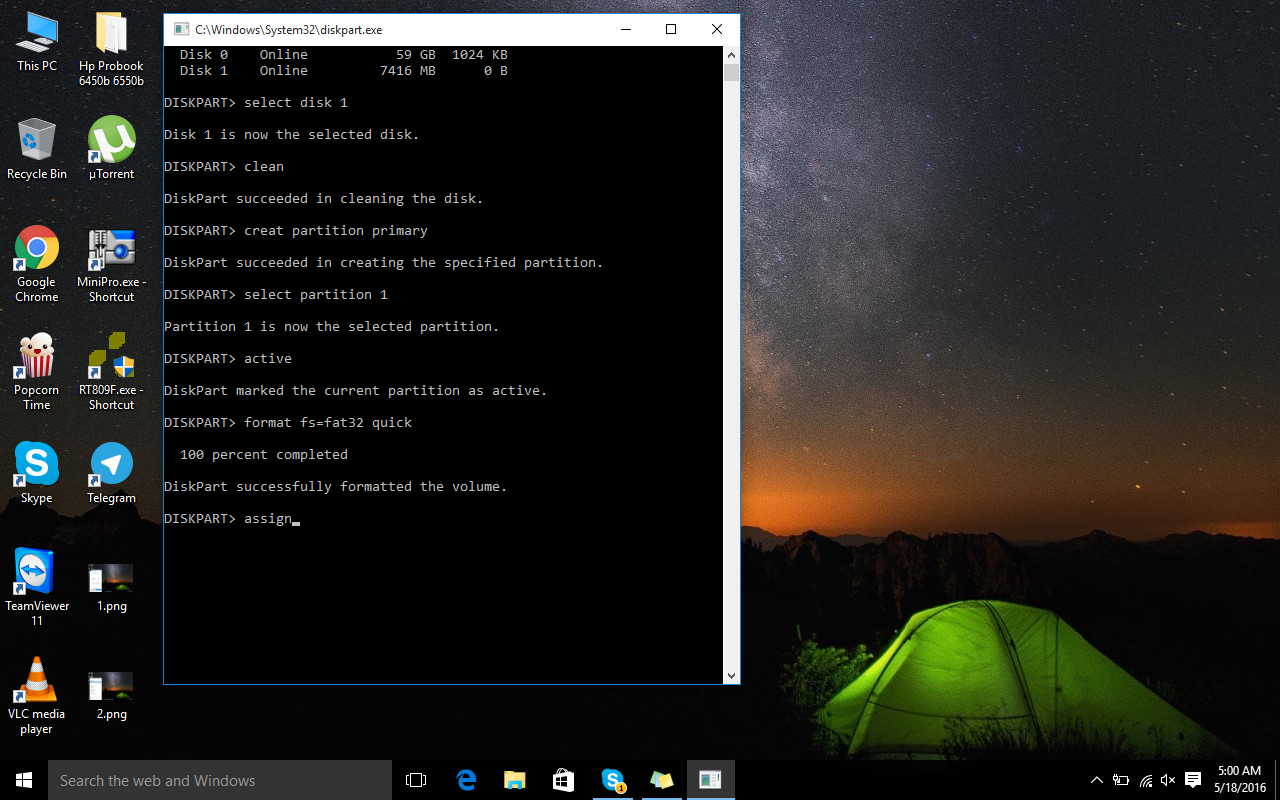Open Google Chrome desktop icon
This screenshot has width=1280, height=800.
pyautogui.click(x=36, y=250)
